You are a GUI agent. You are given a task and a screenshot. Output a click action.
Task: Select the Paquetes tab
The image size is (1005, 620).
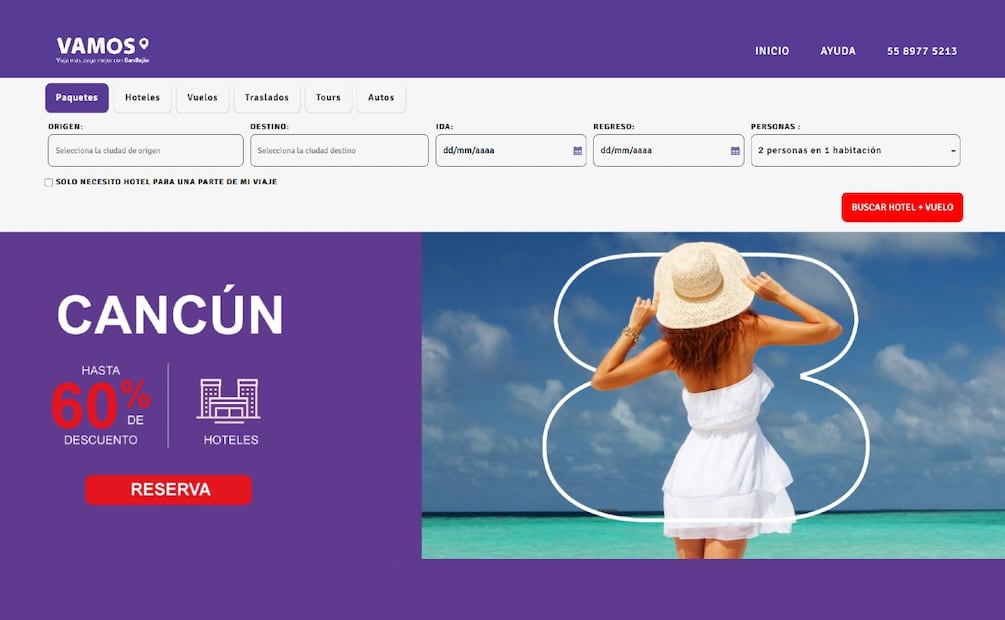pyautogui.click(x=76, y=97)
